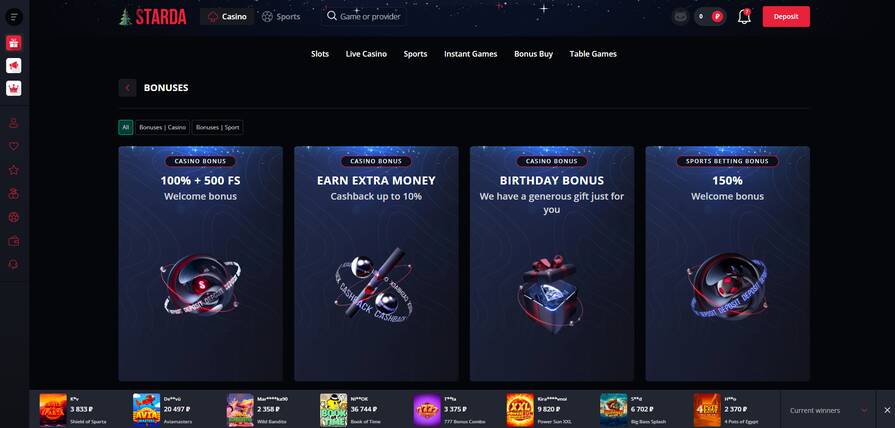
Task: Open the notification bell icon
Action: click(744, 17)
